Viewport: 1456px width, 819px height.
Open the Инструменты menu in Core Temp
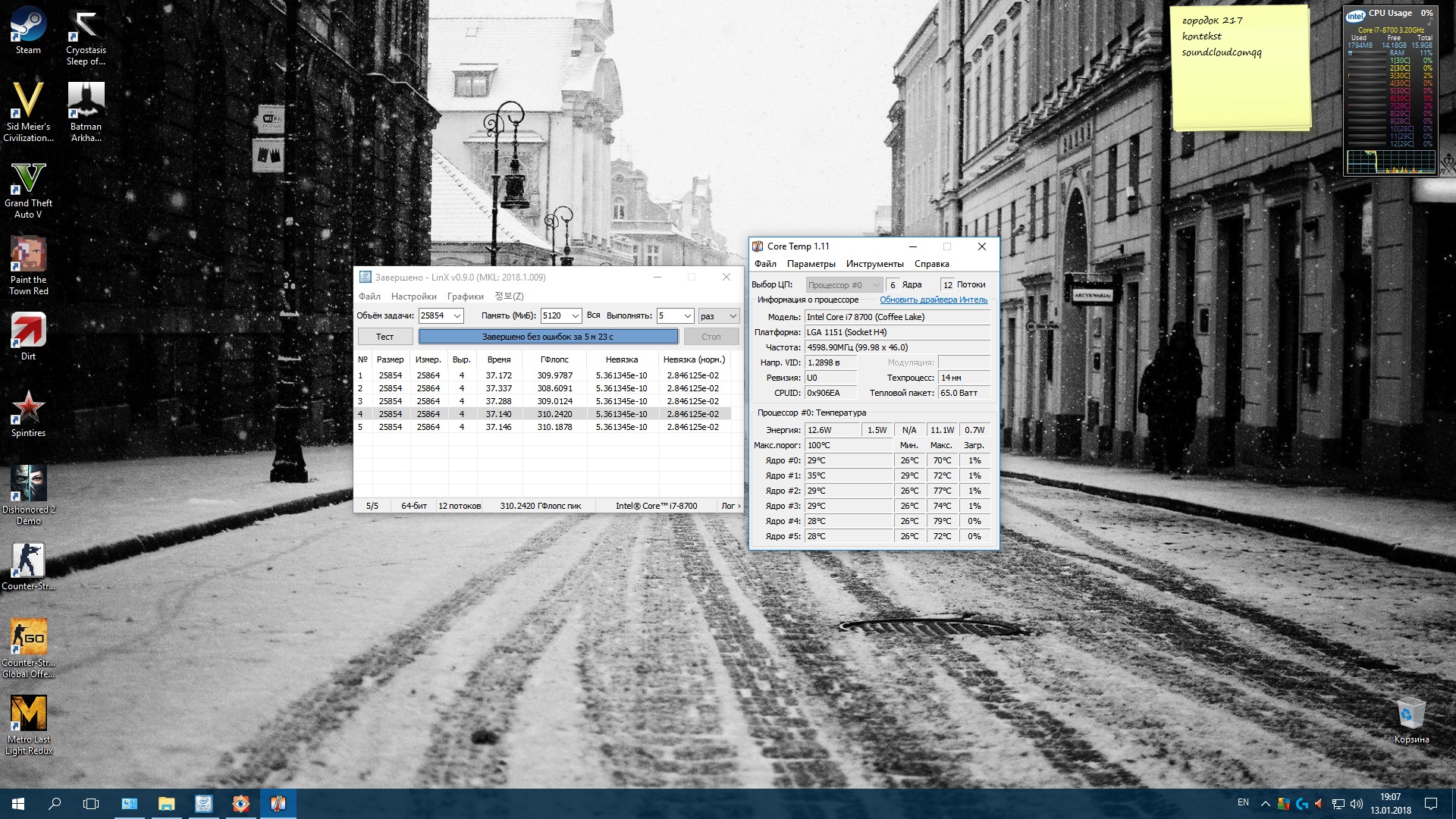874,264
